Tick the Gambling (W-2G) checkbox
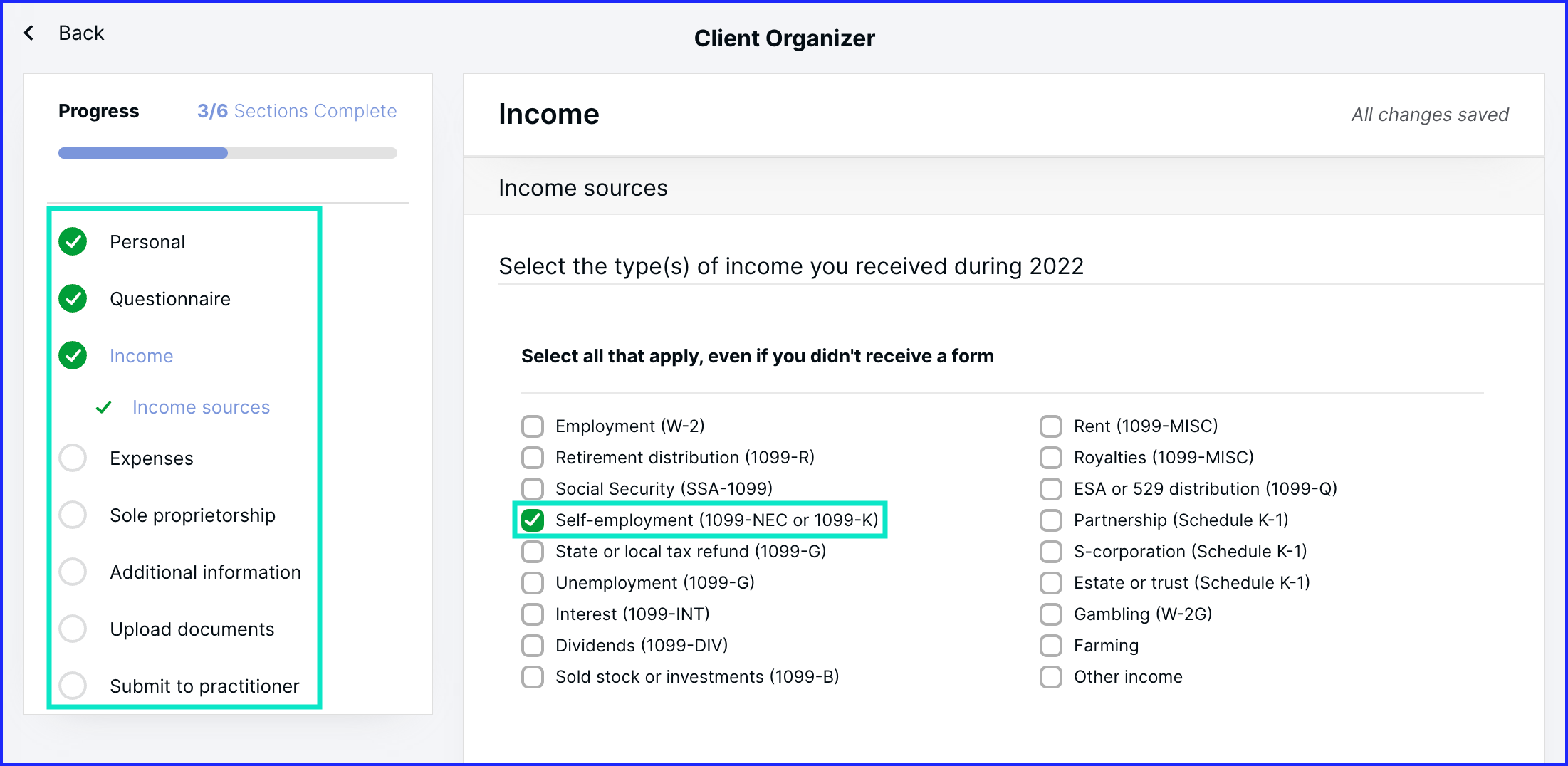Viewport: 1568px width, 766px height. pyautogui.click(x=1051, y=614)
